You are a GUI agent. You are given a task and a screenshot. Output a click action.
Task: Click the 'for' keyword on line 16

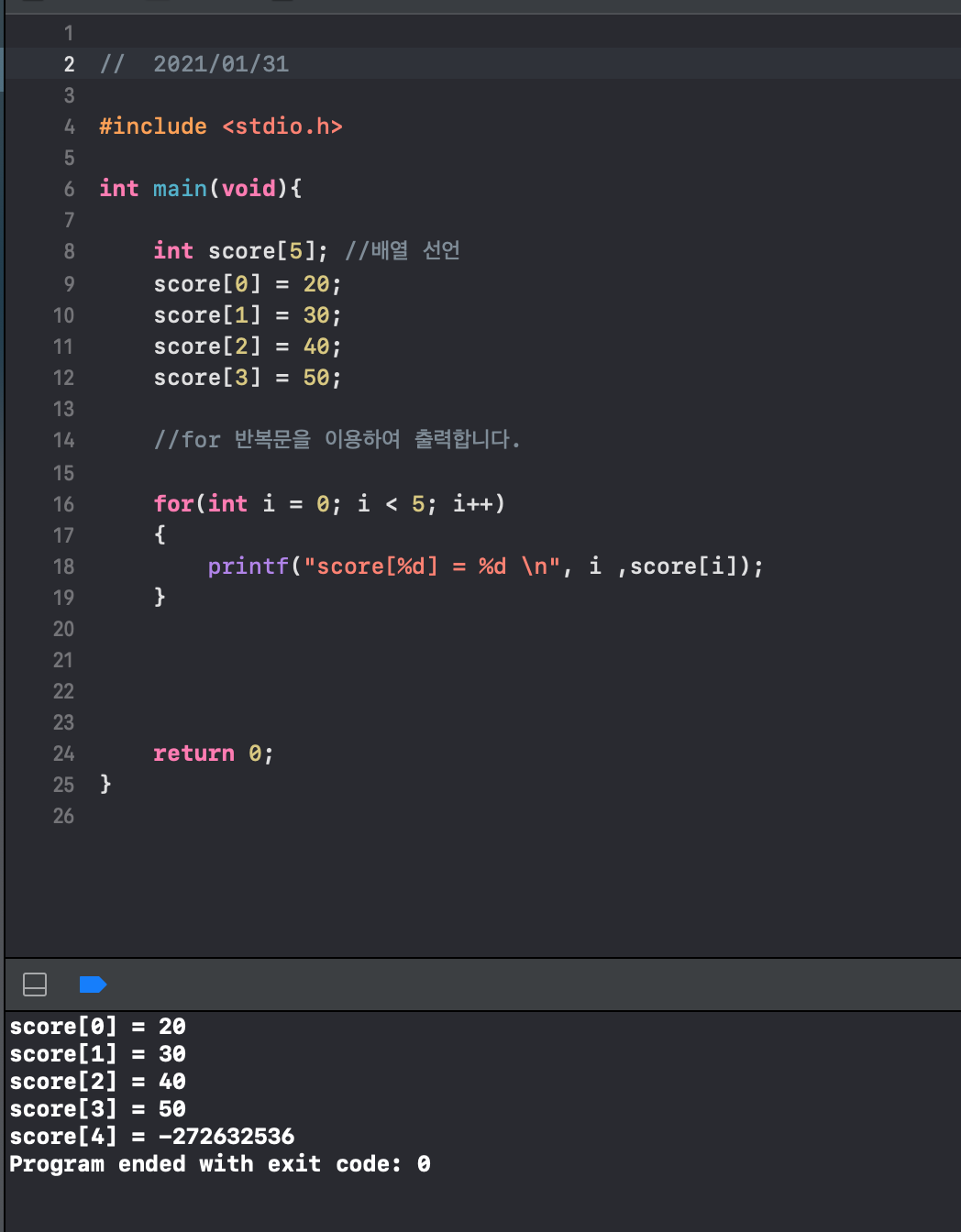[x=173, y=504]
